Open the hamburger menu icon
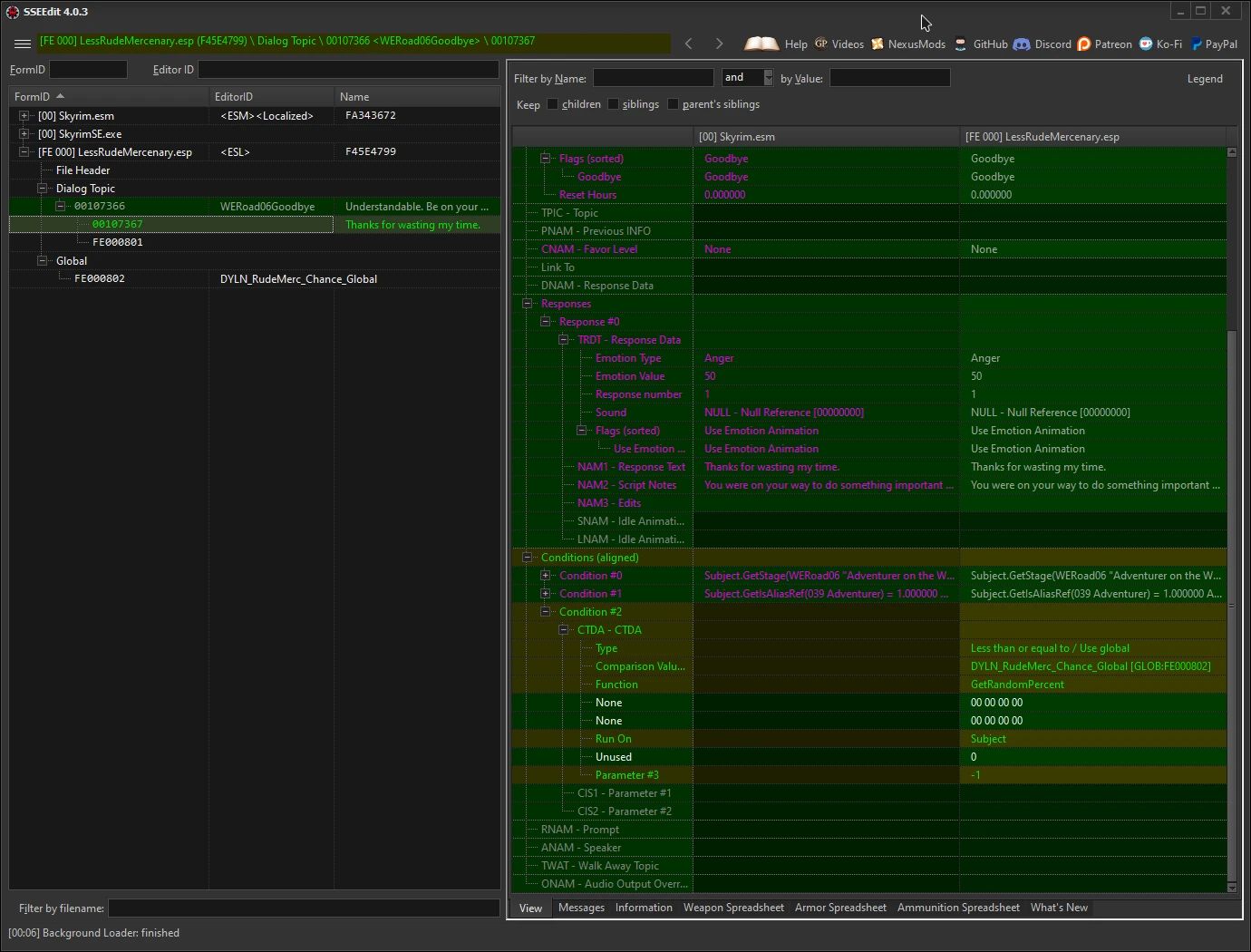Viewport: 1251px width, 952px height. click(x=23, y=44)
